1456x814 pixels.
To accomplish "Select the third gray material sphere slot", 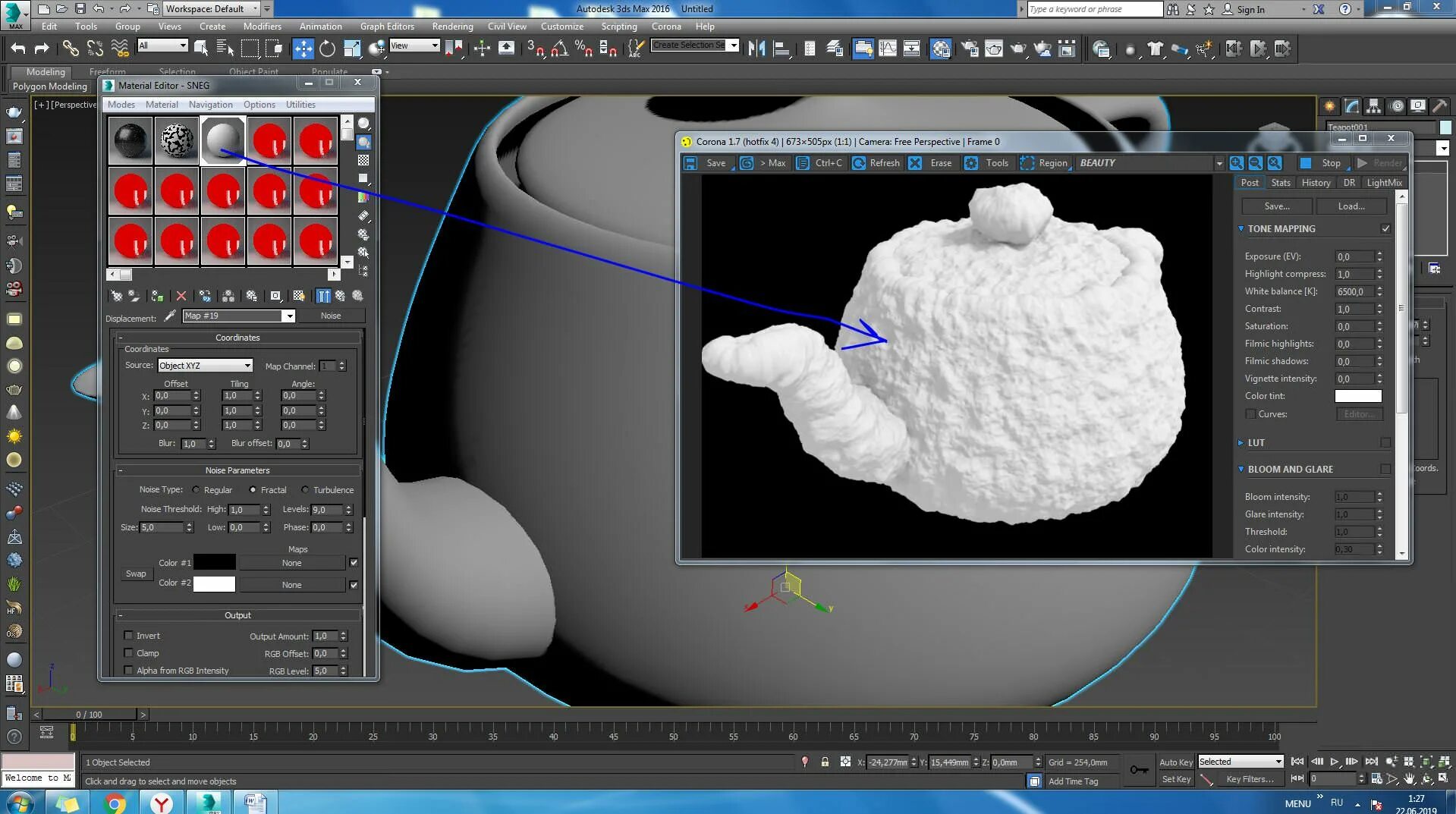I will click(x=223, y=141).
